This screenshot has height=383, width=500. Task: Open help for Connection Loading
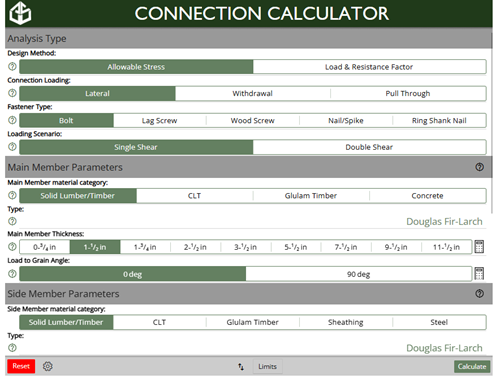[12, 93]
